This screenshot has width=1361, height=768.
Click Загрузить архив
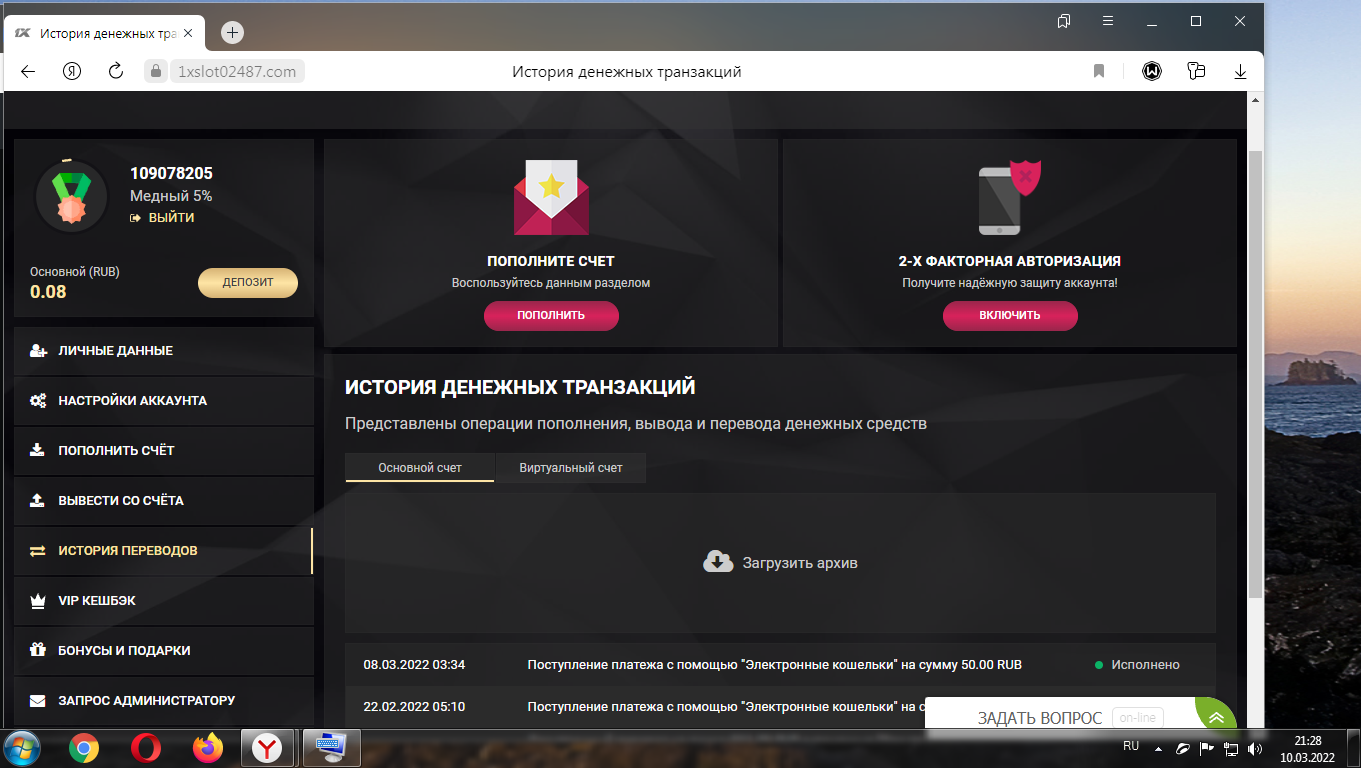[780, 563]
